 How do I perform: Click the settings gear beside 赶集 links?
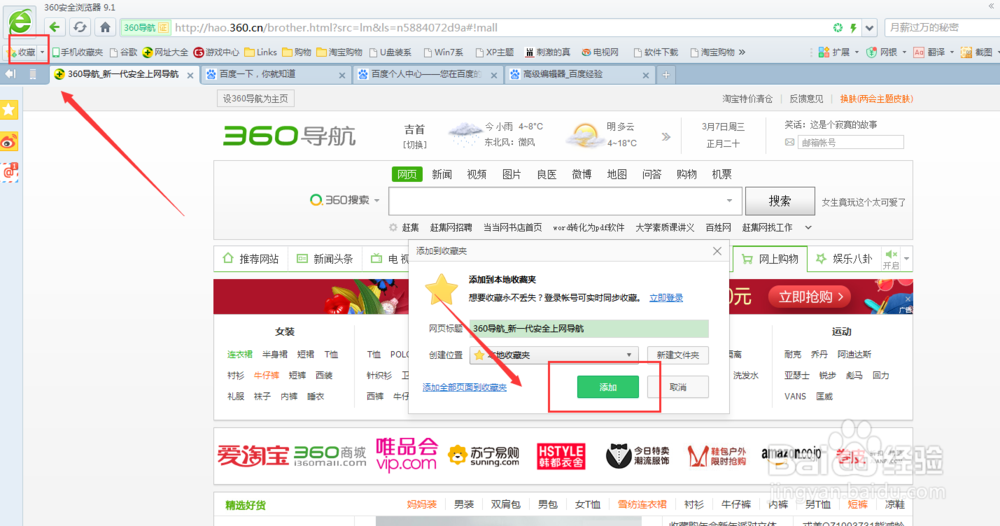393,228
